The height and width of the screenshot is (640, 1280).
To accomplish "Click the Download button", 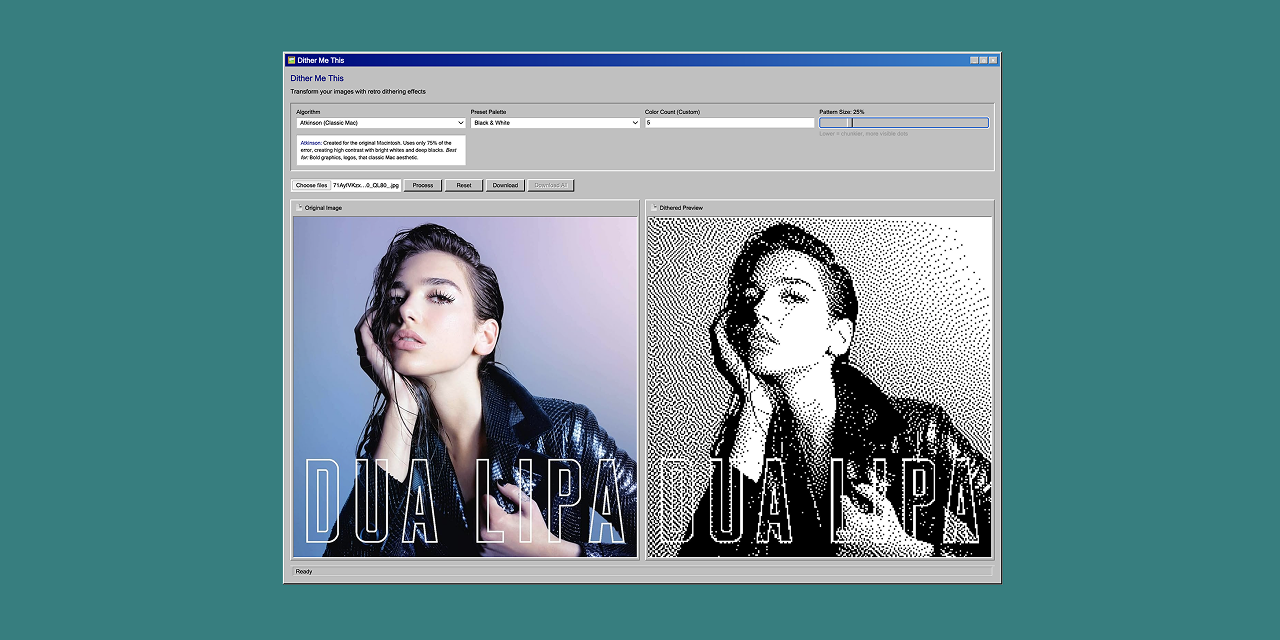I will (x=505, y=185).
